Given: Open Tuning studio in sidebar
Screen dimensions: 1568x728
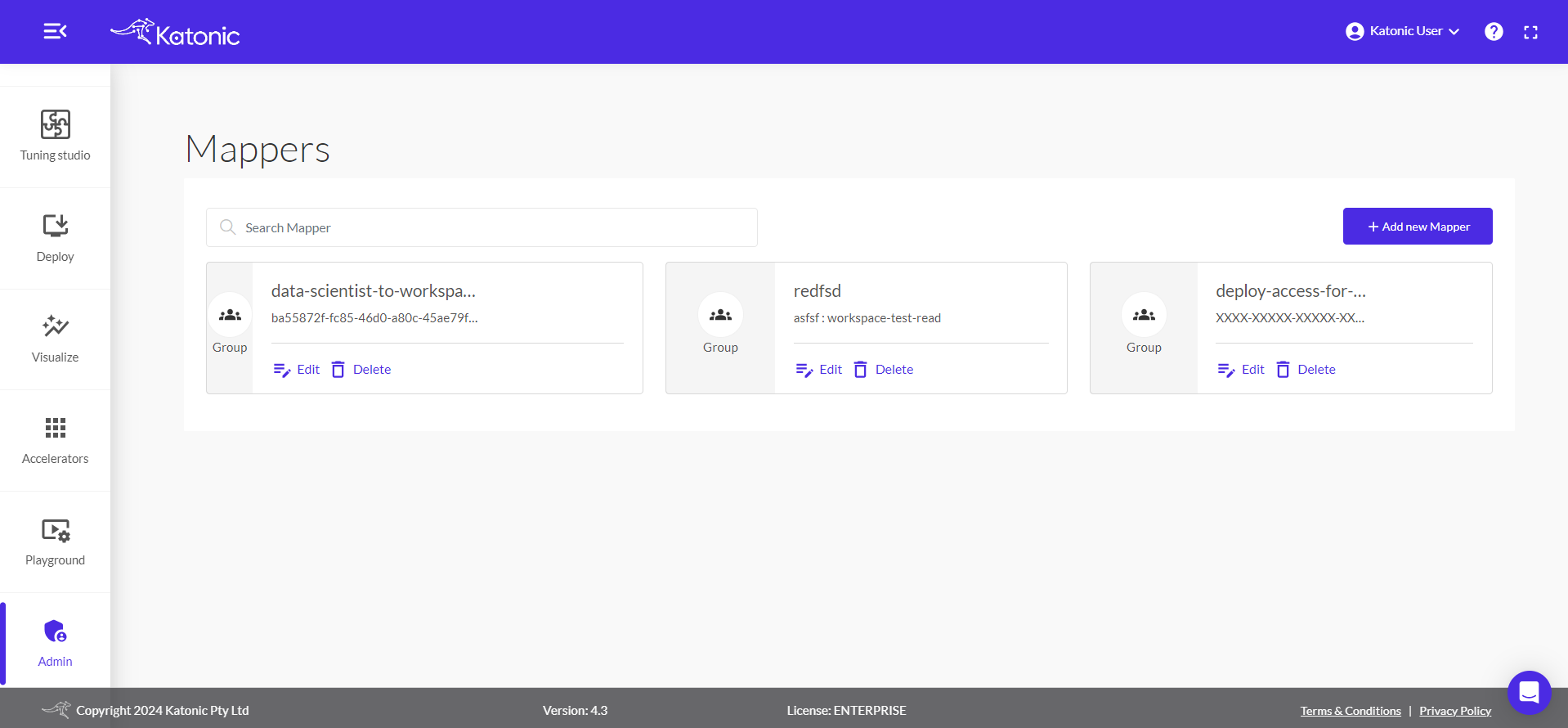Looking at the screenshot, I should (x=56, y=137).
